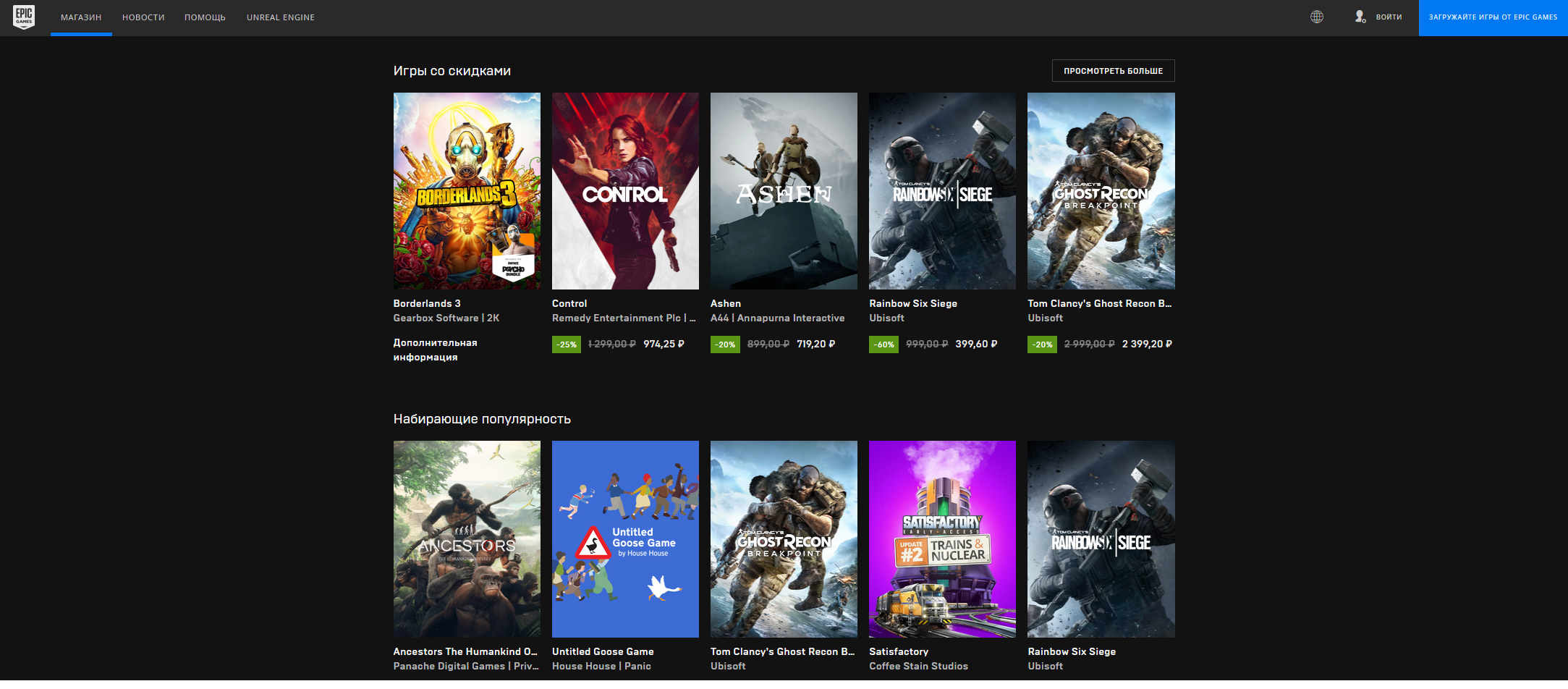Click the user profile icon
This screenshot has height=689, width=1568.
pos(1360,17)
